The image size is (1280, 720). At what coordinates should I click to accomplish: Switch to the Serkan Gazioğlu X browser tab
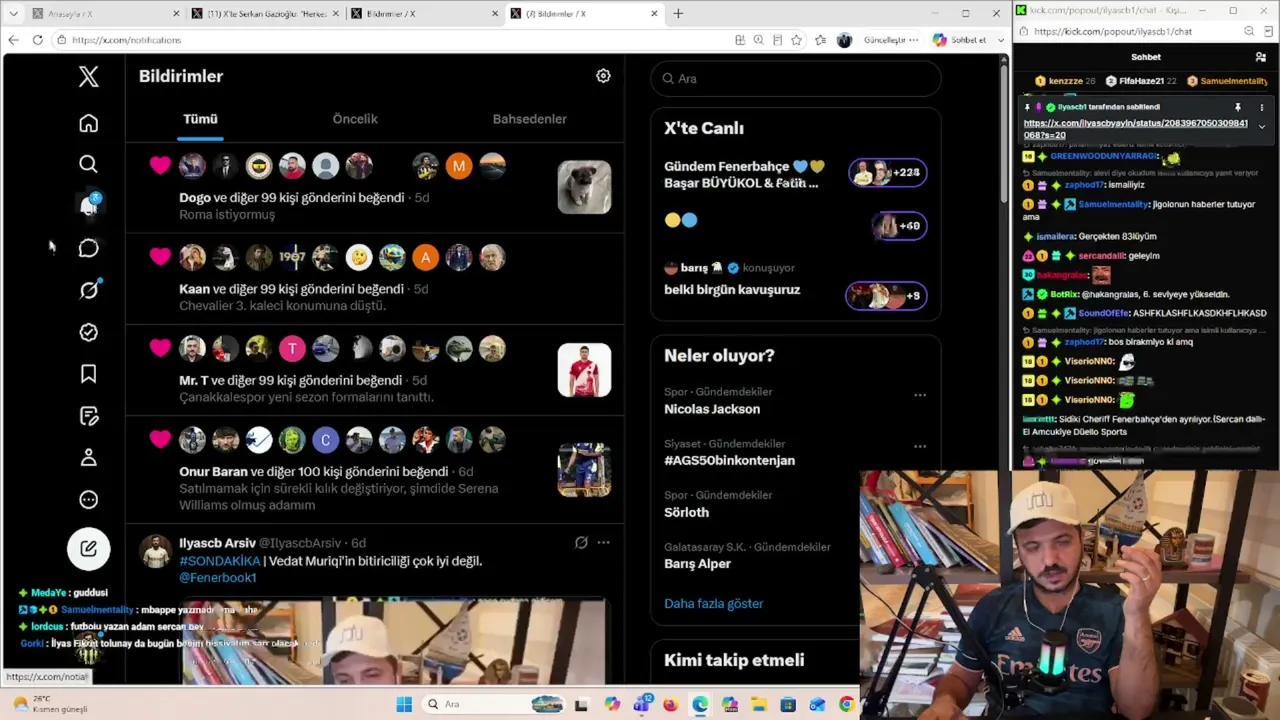point(265,13)
